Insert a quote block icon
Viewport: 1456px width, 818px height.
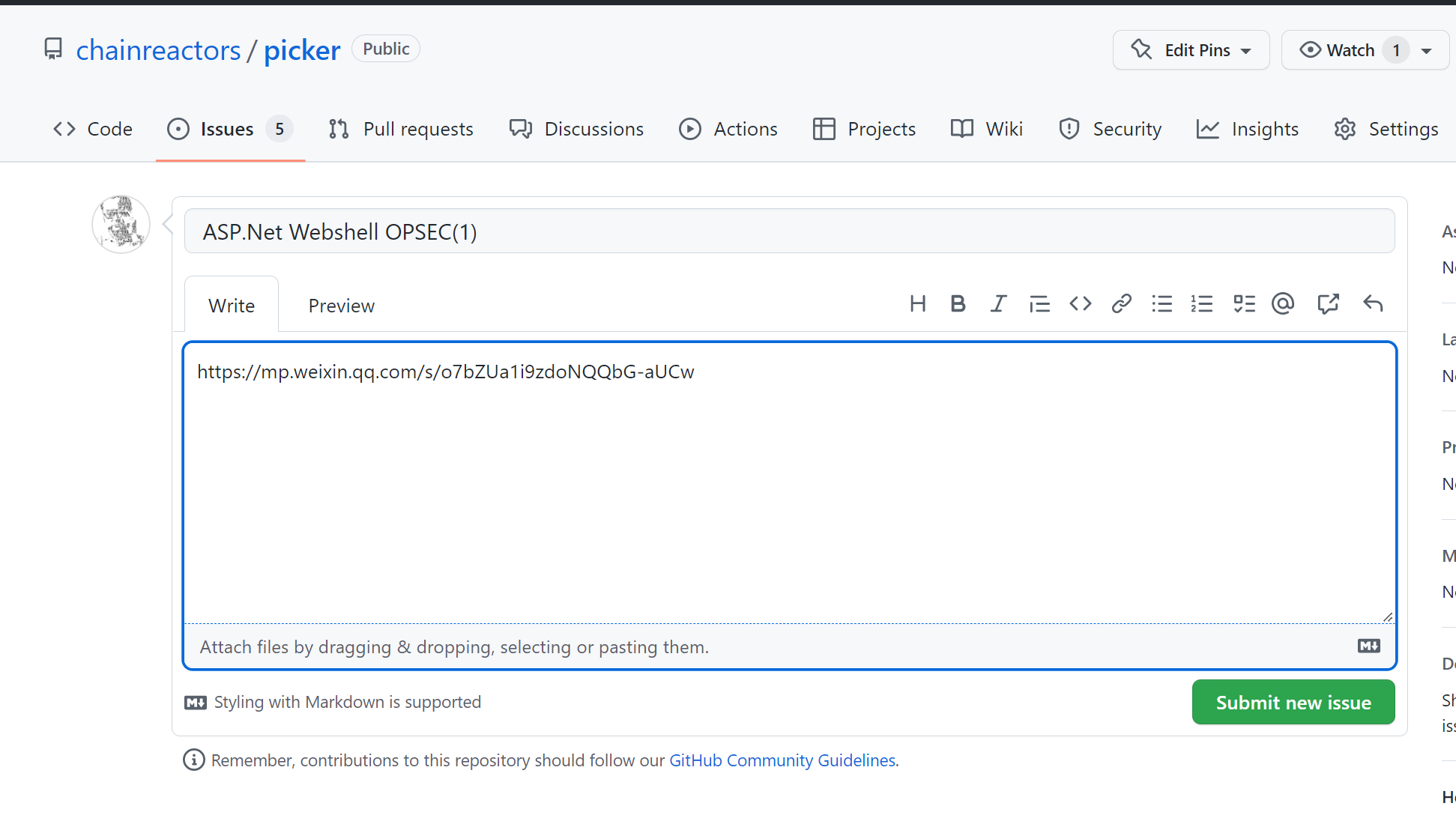1039,304
